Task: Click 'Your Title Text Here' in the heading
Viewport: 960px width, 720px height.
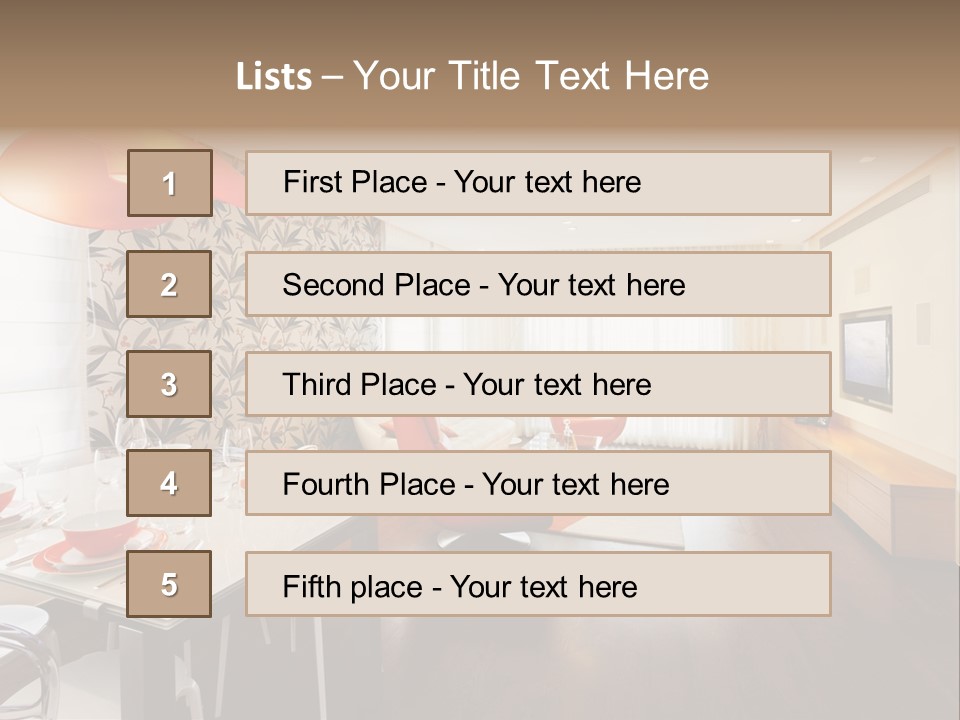Action: pos(530,76)
